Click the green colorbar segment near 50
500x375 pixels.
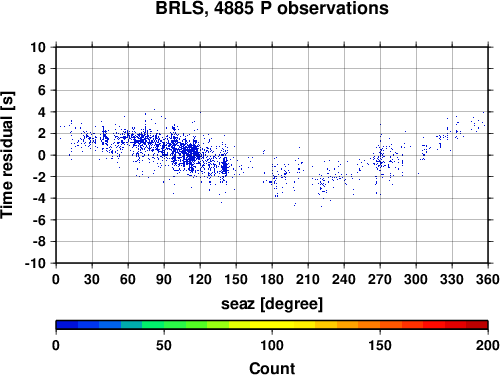coord(164,324)
